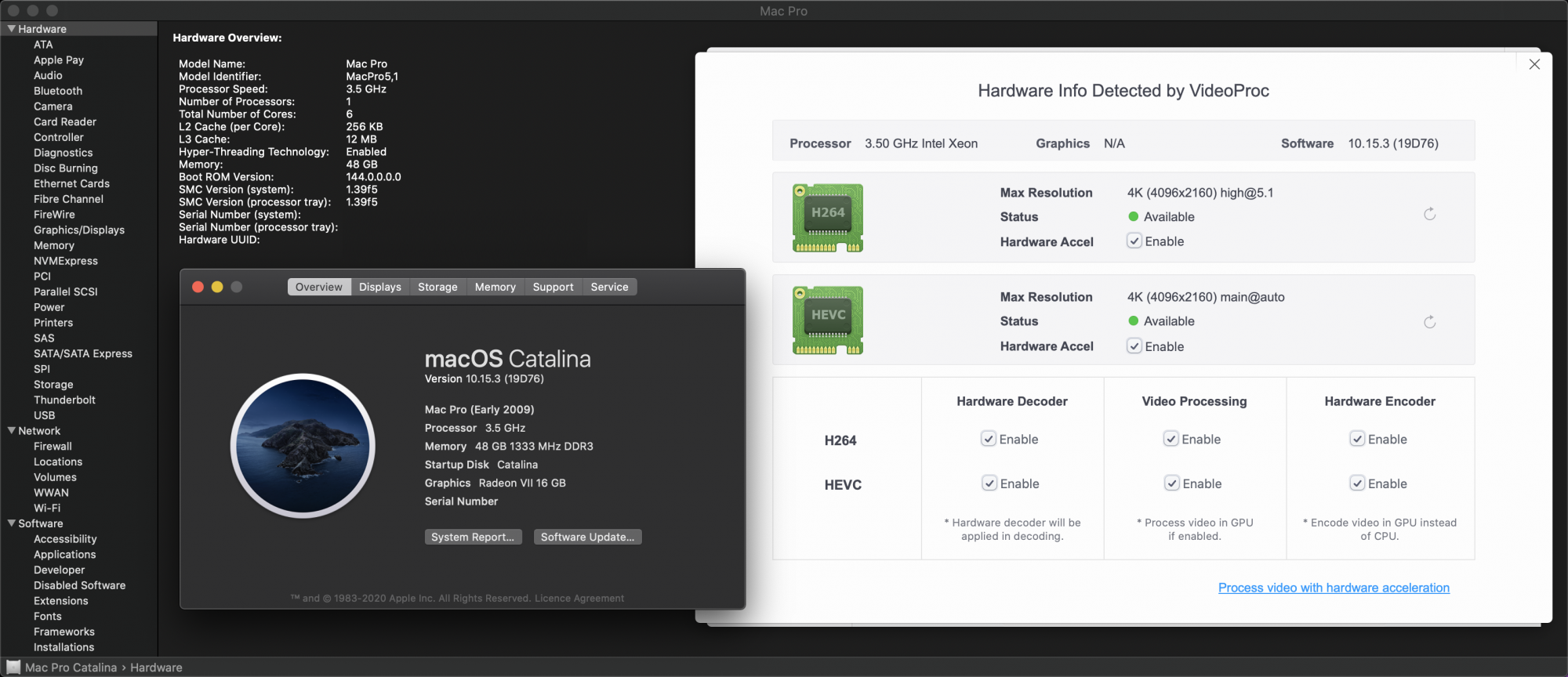Open Process video with hardware acceleration link

[x=1334, y=588]
